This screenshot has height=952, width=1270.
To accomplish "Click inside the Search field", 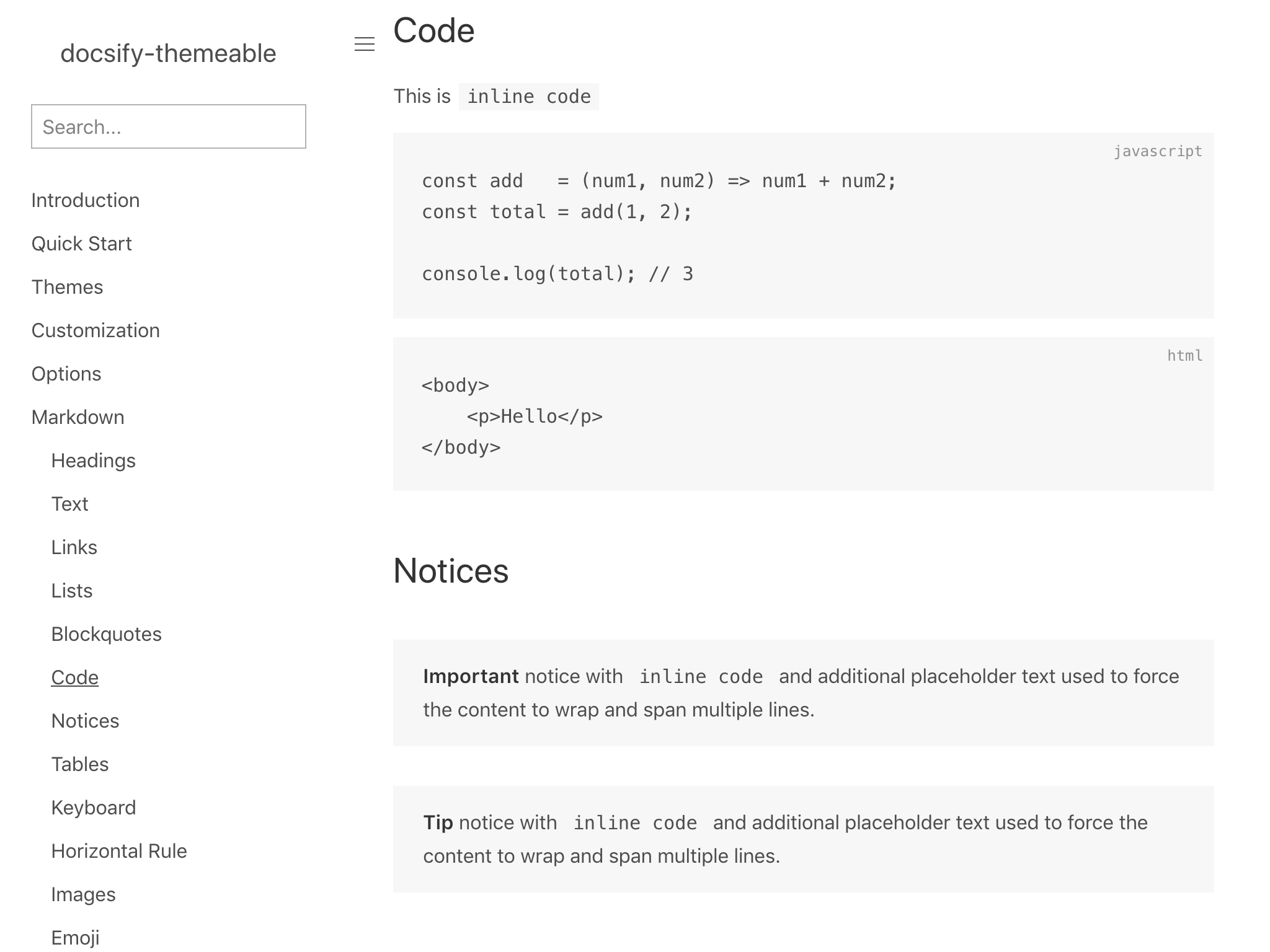I will (x=168, y=126).
